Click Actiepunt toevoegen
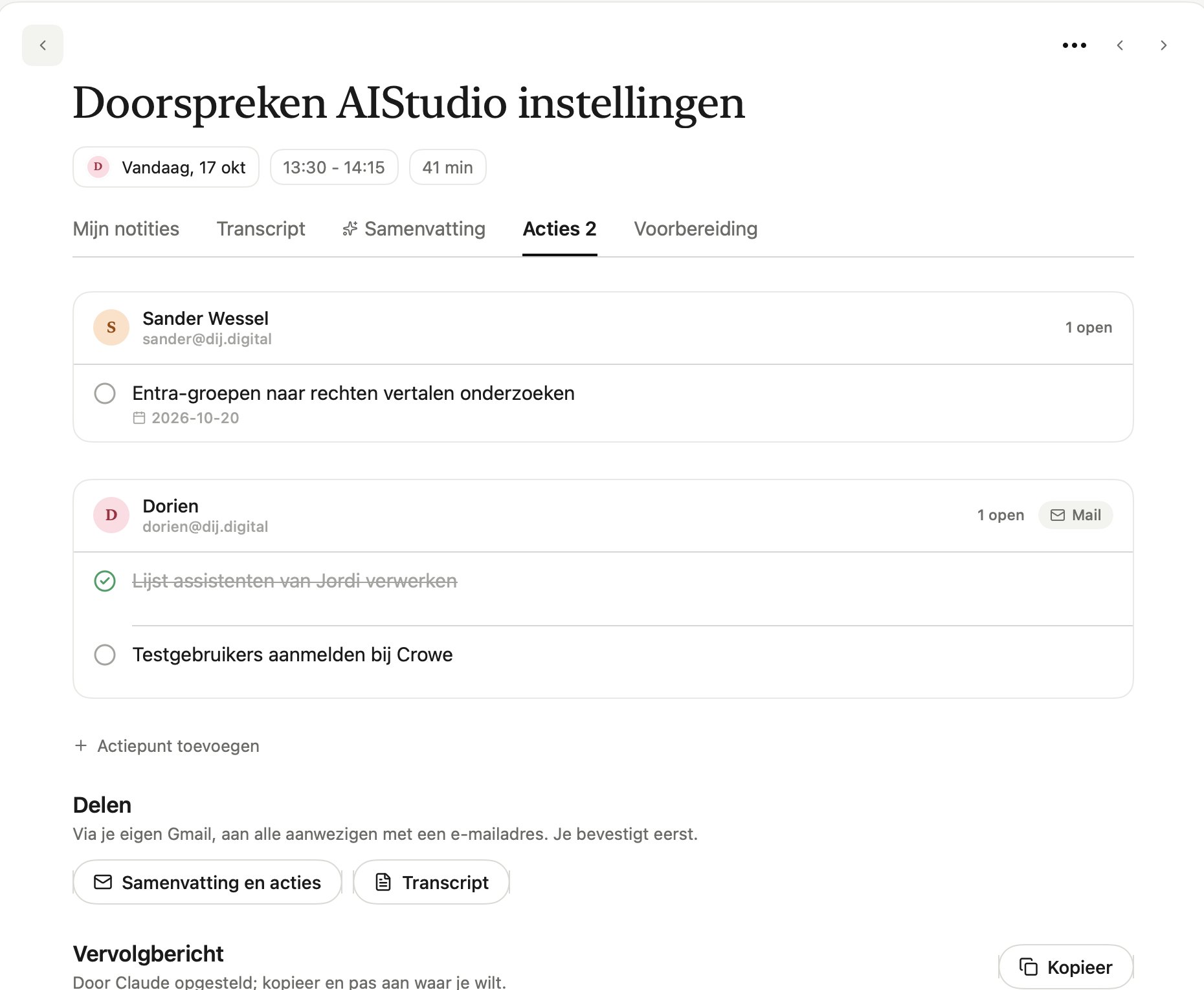The height and width of the screenshot is (990, 1204). [166, 746]
